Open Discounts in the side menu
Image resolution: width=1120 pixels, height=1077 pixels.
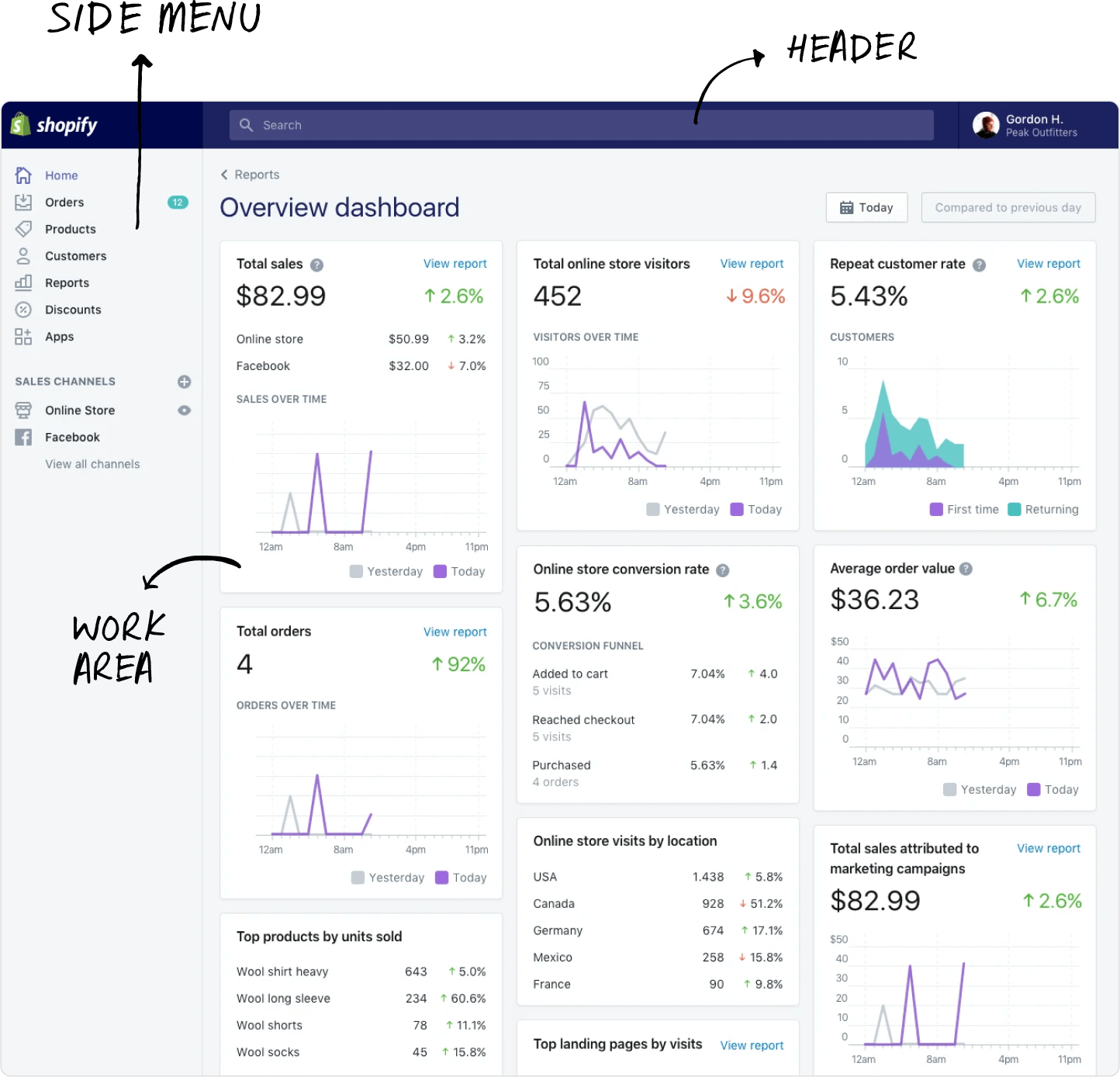[x=73, y=310]
